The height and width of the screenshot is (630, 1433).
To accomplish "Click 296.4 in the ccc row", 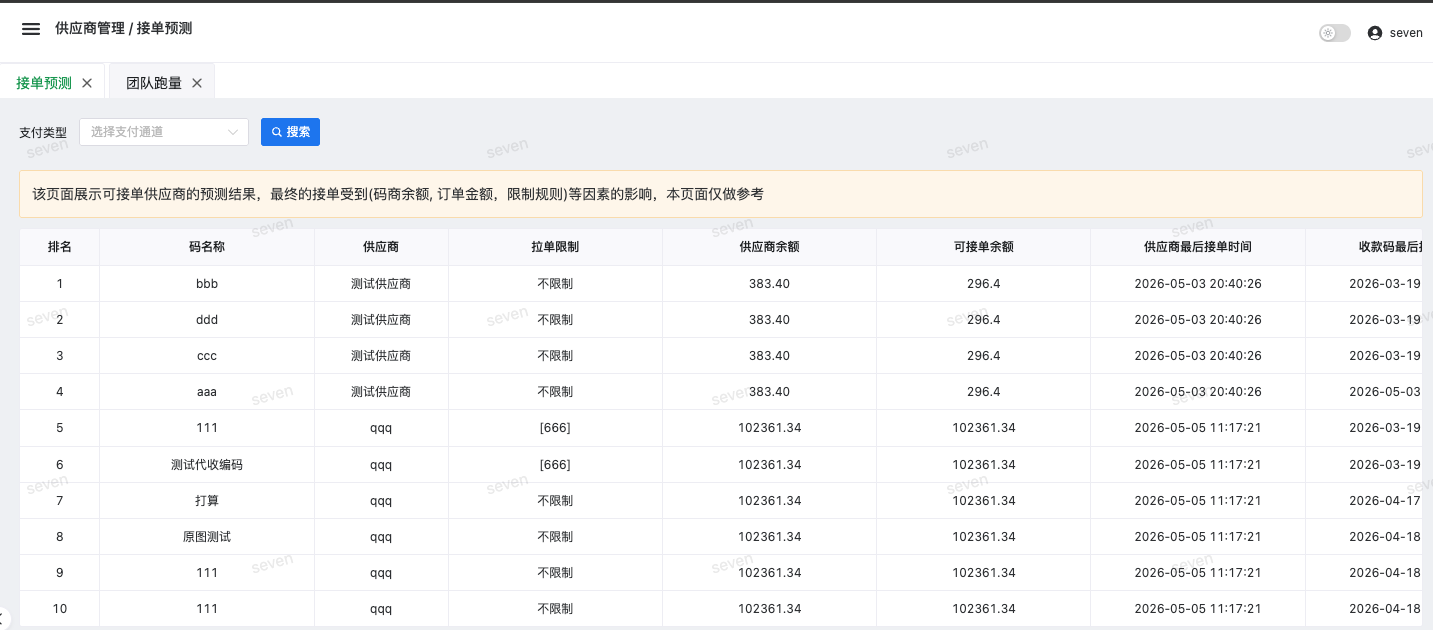I will 984,356.
